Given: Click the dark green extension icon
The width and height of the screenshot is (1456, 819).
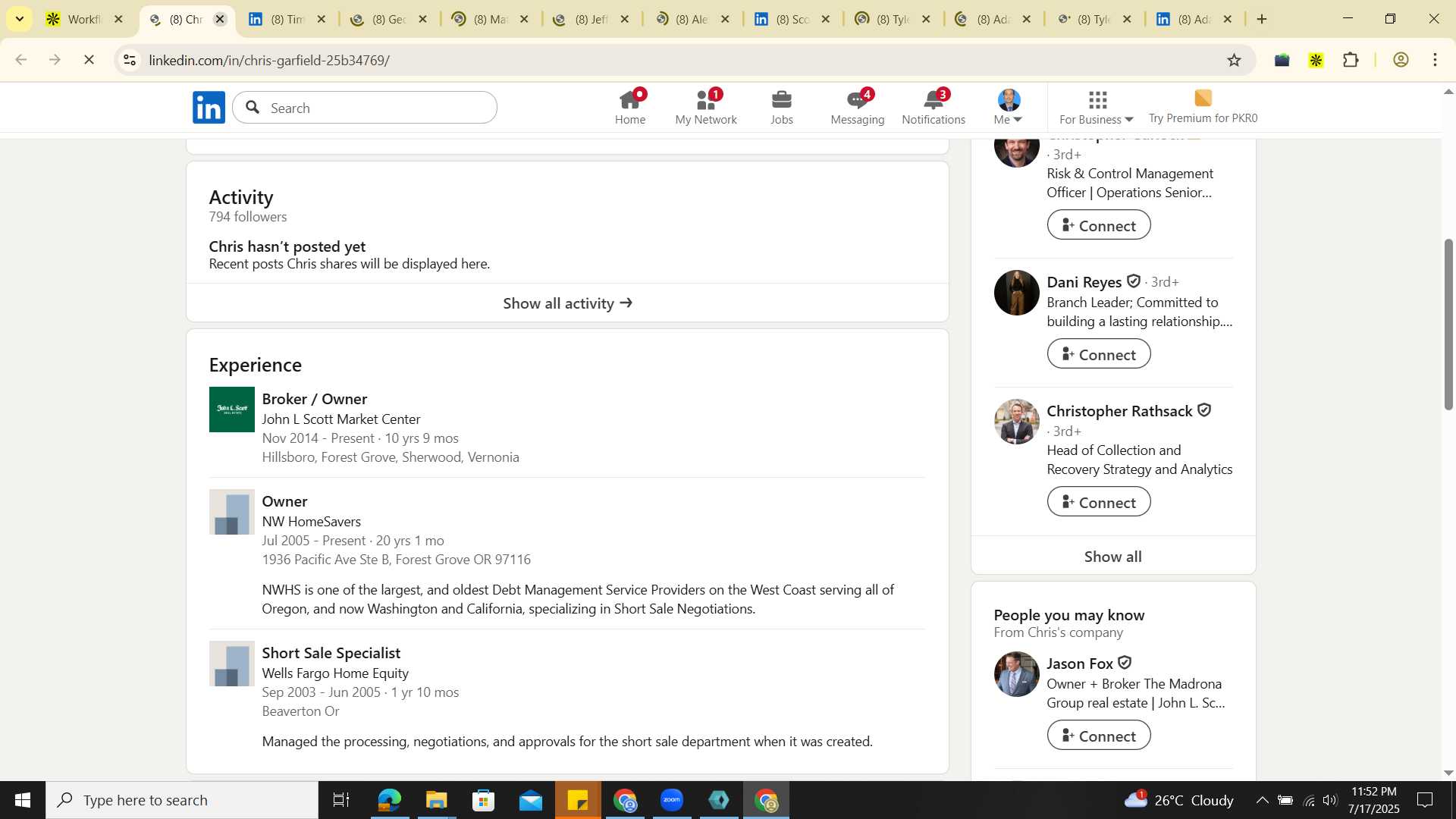Looking at the screenshot, I should coord(1282,60).
